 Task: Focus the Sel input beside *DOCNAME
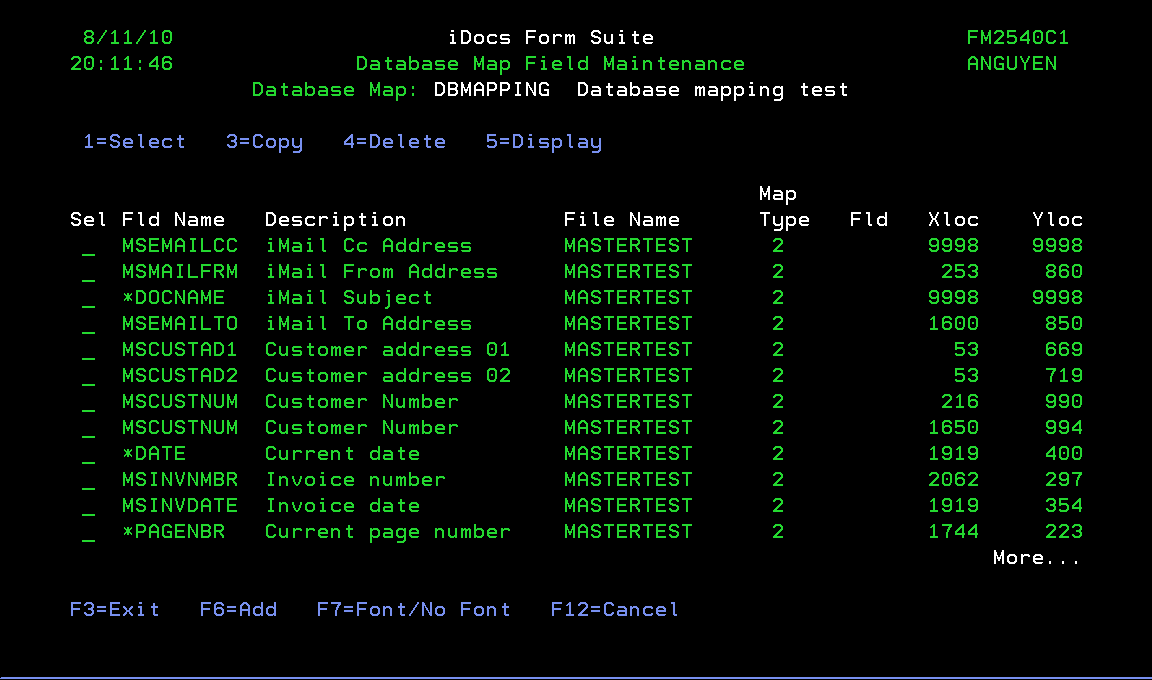pos(89,299)
